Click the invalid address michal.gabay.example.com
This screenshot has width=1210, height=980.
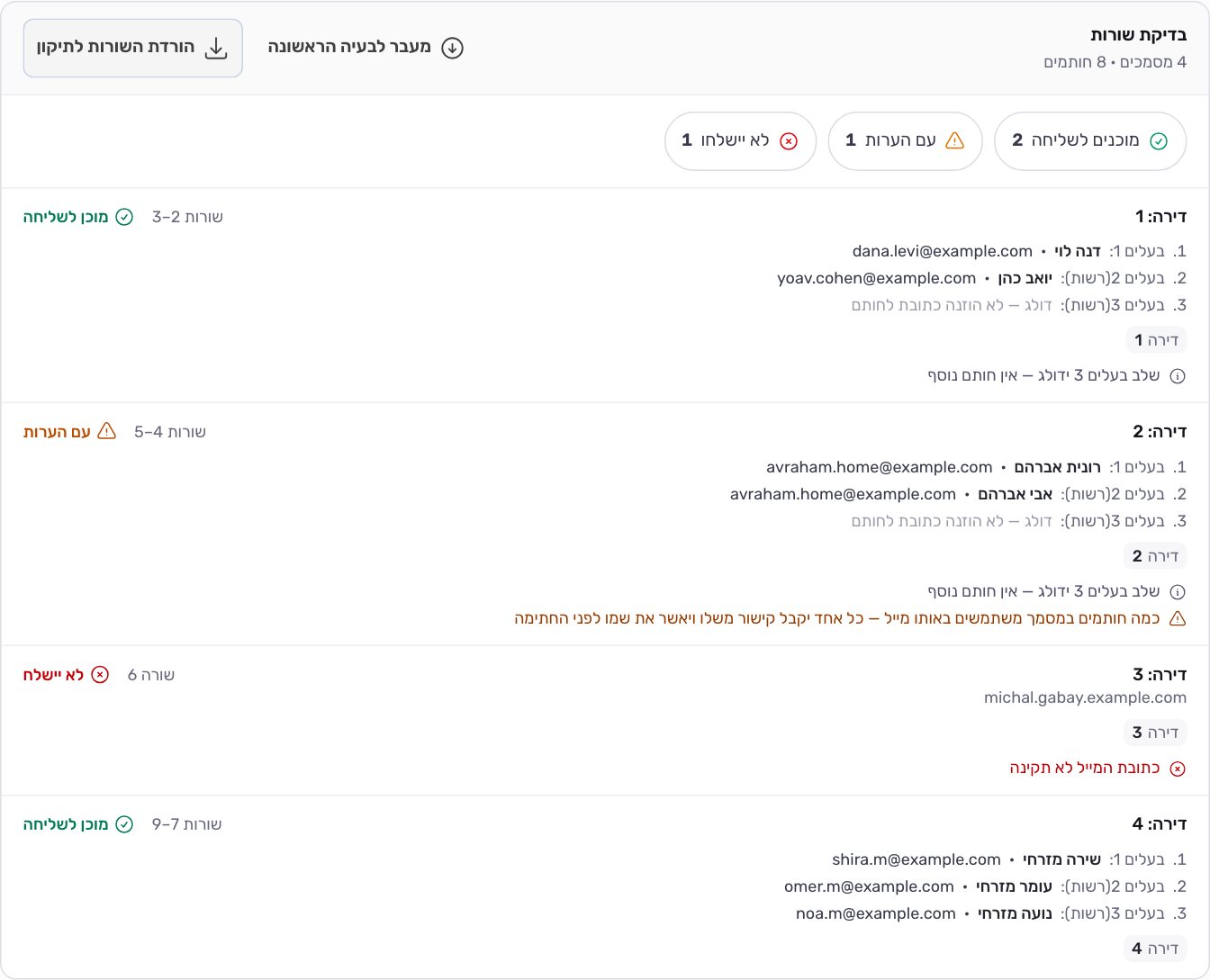pyautogui.click(x=1085, y=697)
